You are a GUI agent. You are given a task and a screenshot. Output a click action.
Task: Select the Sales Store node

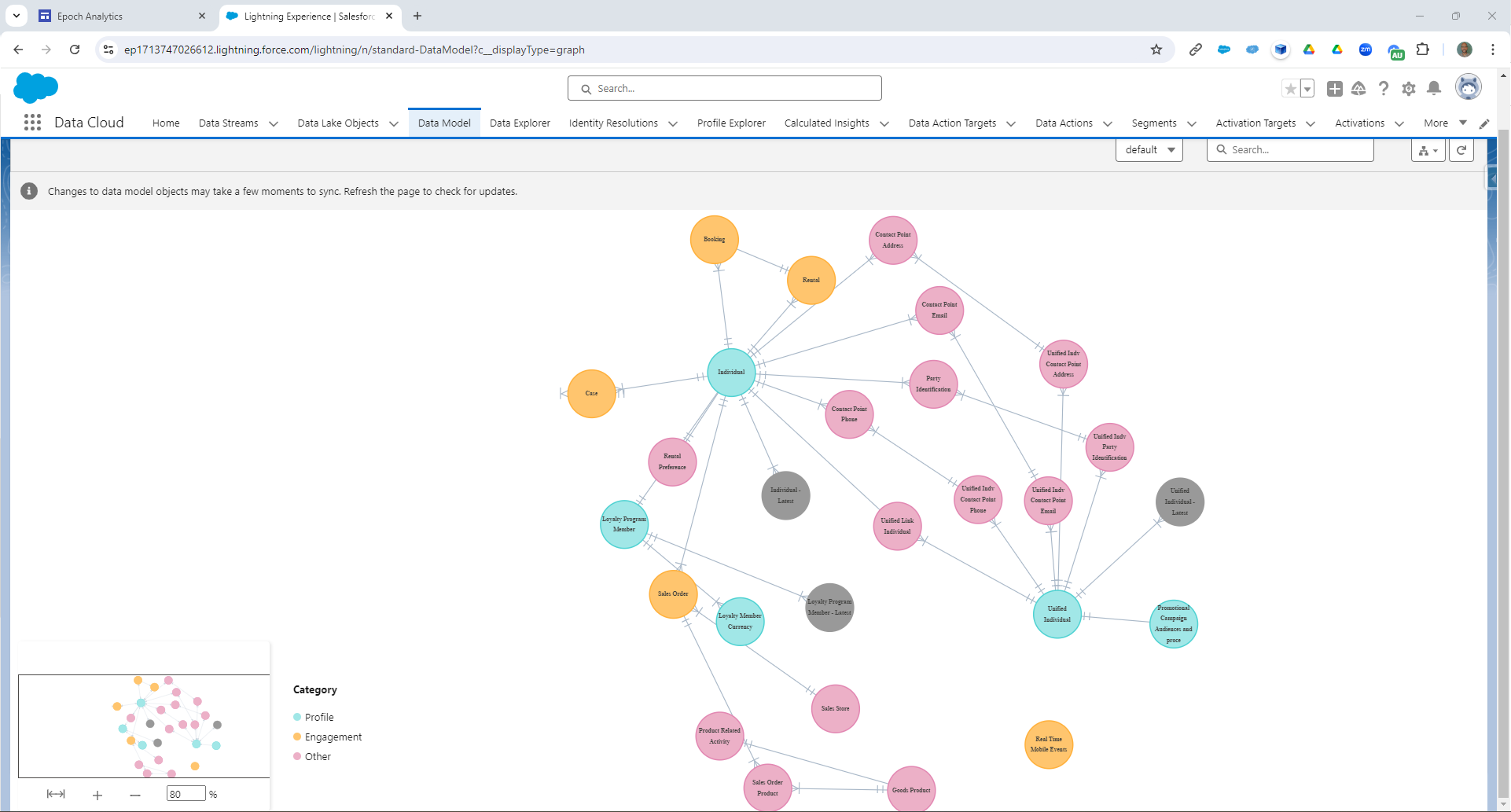click(835, 708)
